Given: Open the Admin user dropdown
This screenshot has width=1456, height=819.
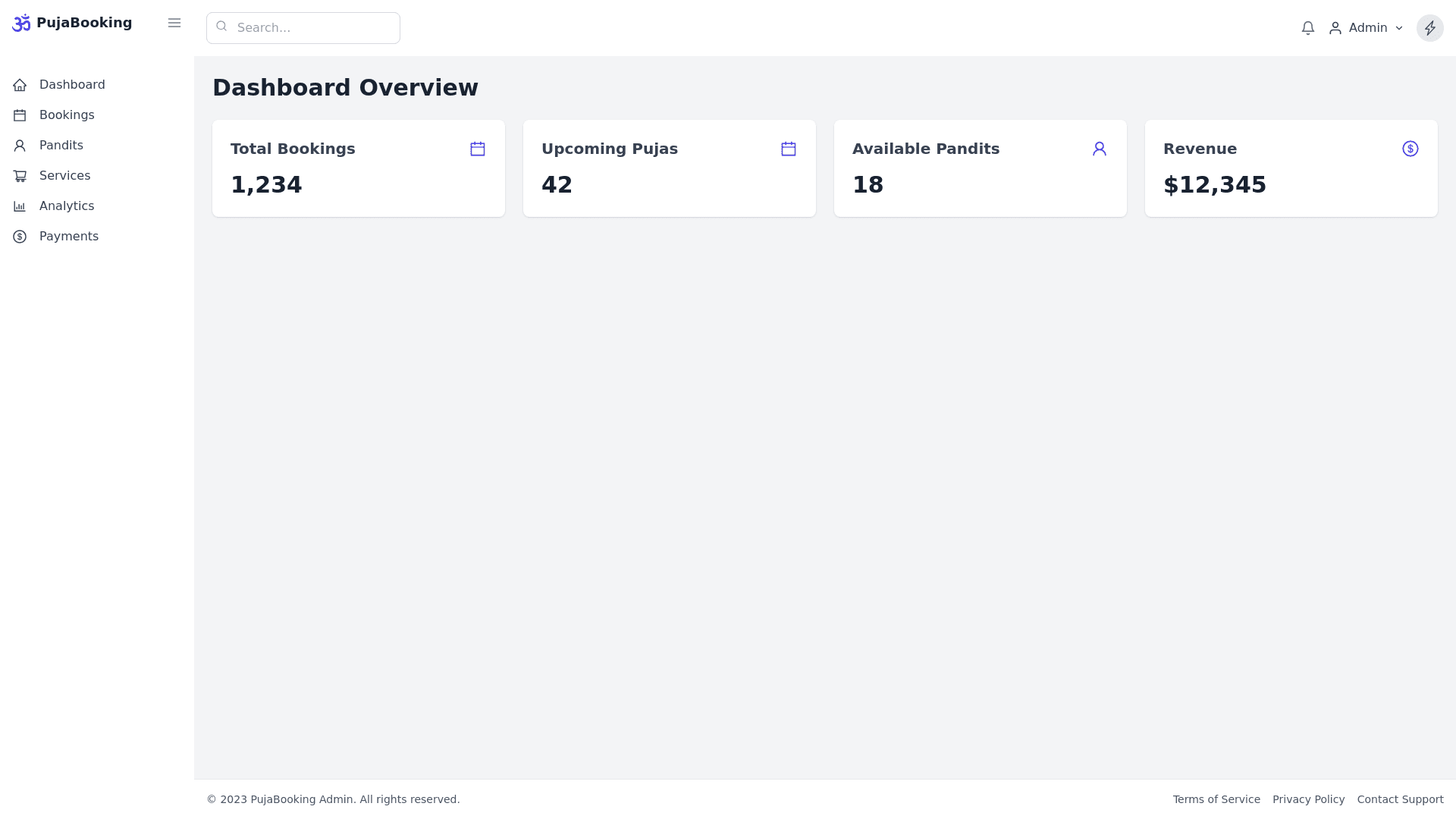Looking at the screenshot, I should tap(1367, 28).
